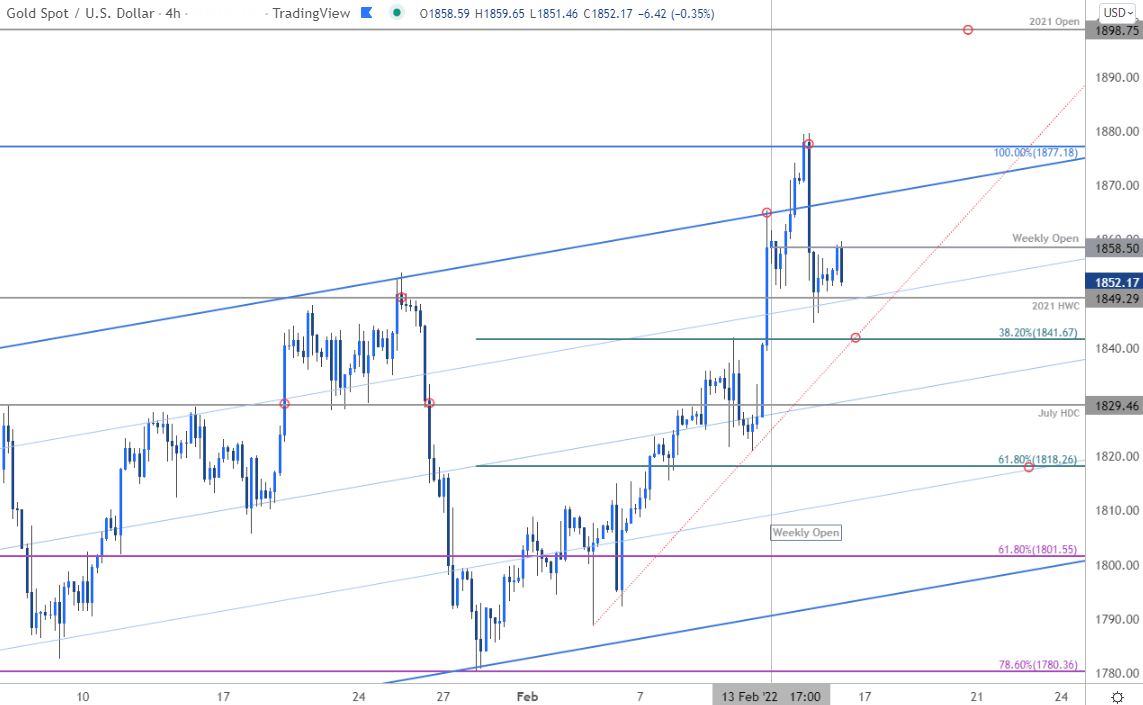Click the 100.00%(1877.18) Fibonacci label
1143x705 pixels.
1035,152
